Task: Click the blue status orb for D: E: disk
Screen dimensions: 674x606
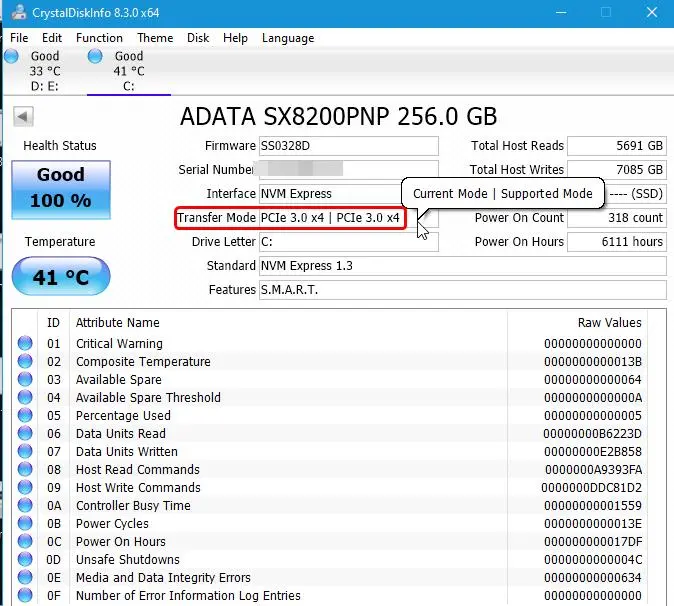Action: (x=12, y=56)
